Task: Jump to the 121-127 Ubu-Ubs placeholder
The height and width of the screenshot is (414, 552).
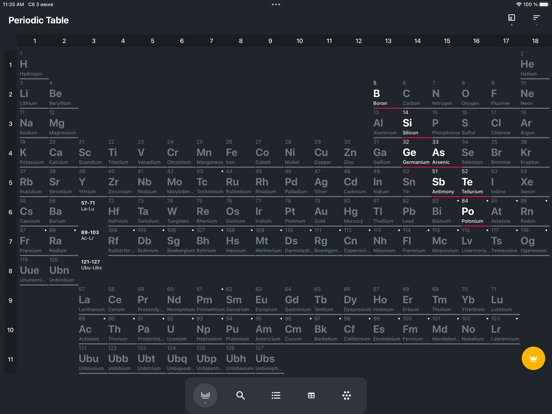Action: 91,265
